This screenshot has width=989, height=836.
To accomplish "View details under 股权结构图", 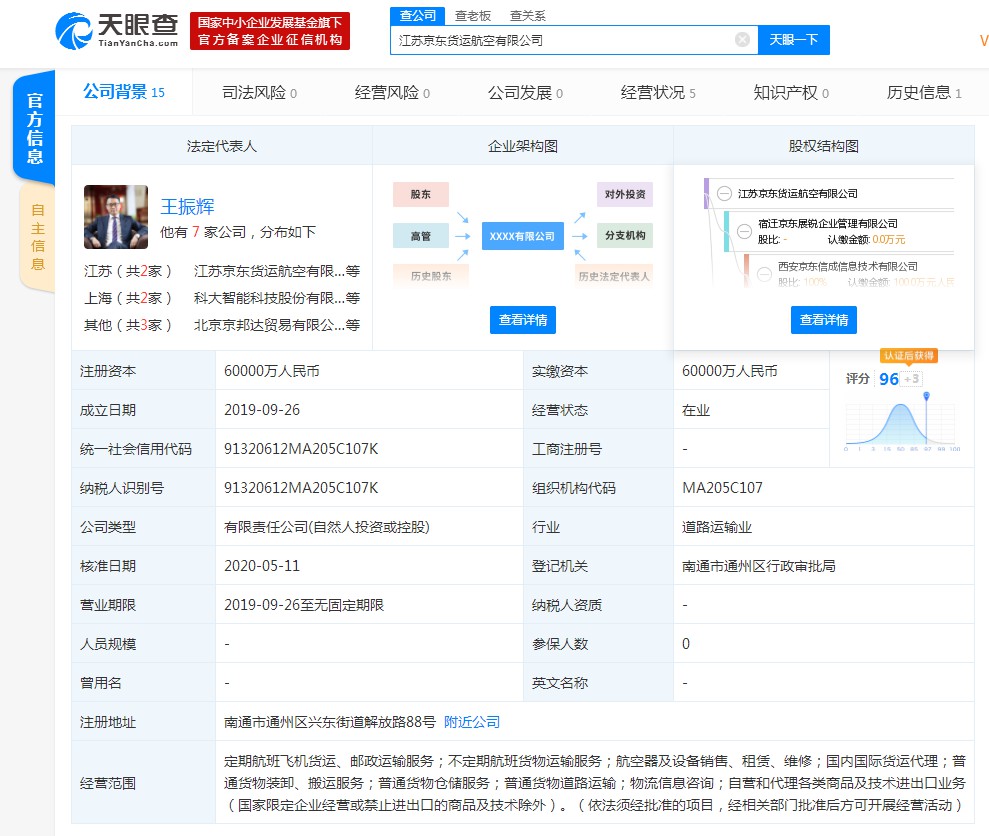I will coord(824,320).
